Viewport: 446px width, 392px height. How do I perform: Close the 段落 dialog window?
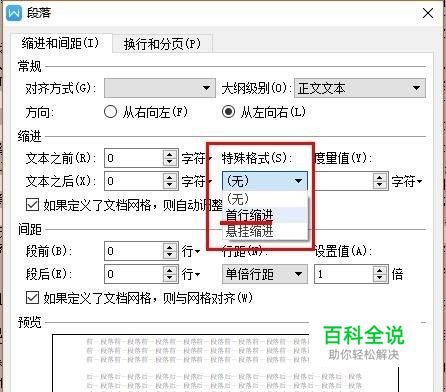pos(428,13)
